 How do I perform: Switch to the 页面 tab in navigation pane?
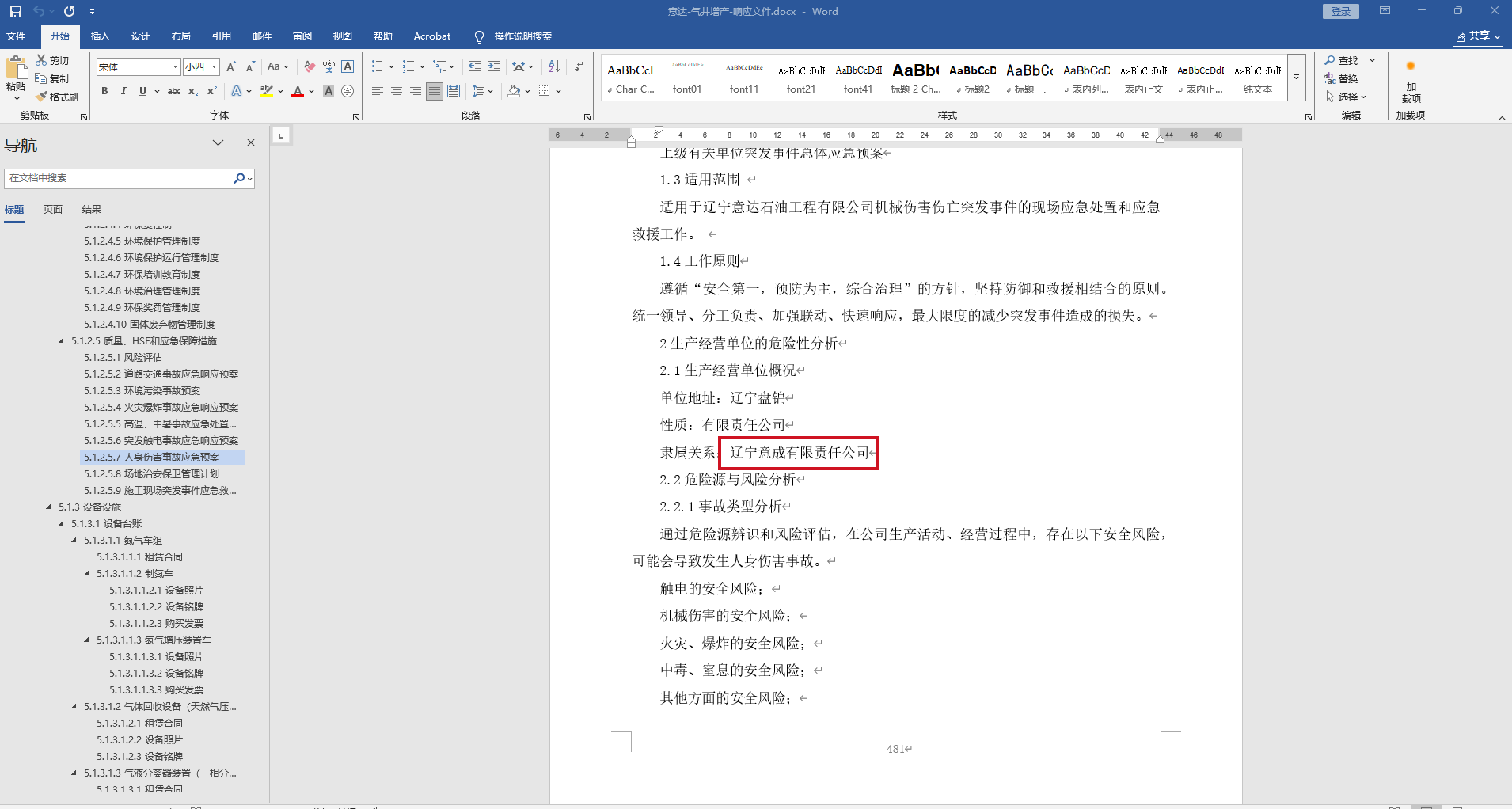[x=52, y=209]
